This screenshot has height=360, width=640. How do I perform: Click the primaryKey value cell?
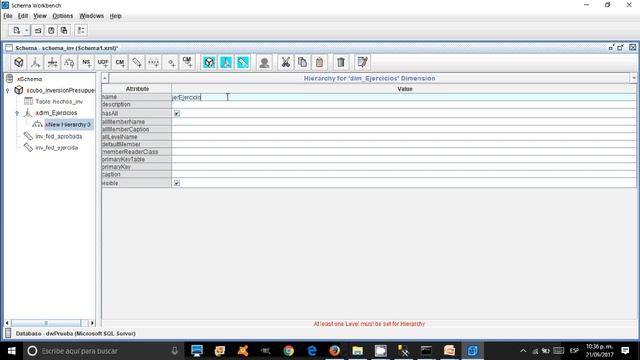pyautogui.click(x=404, y=167)
